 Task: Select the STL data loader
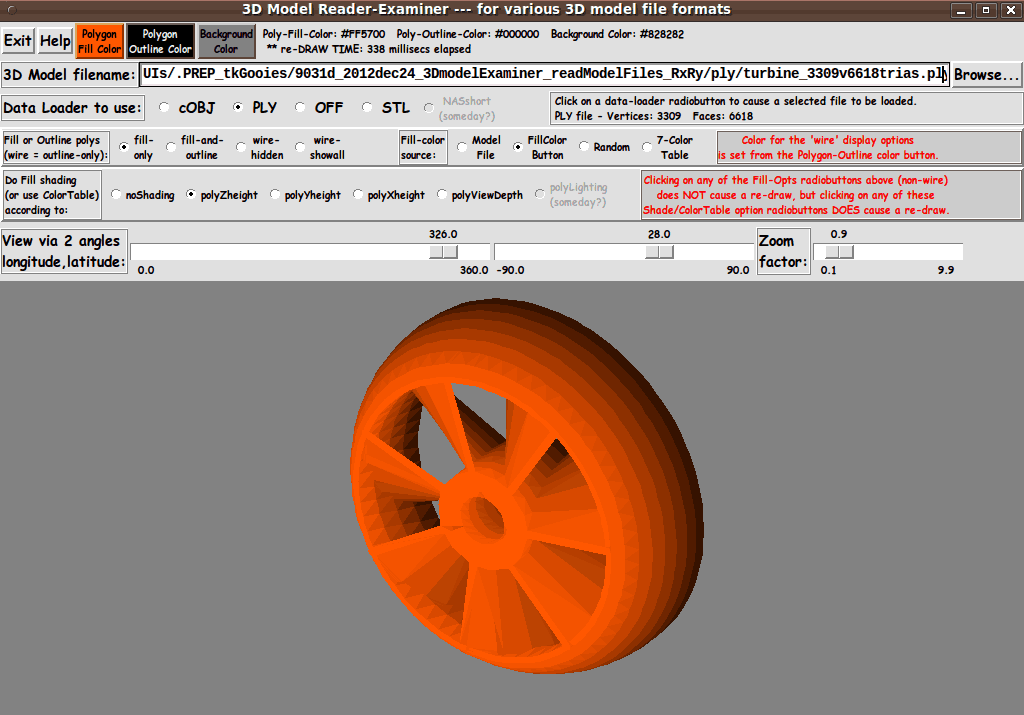367,108
